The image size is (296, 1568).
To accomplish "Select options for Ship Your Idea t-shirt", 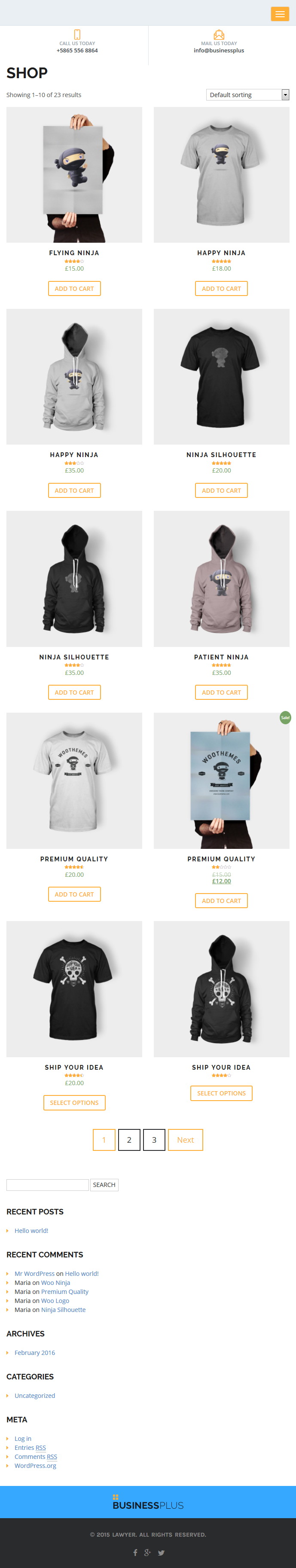I will point(74,1102).
